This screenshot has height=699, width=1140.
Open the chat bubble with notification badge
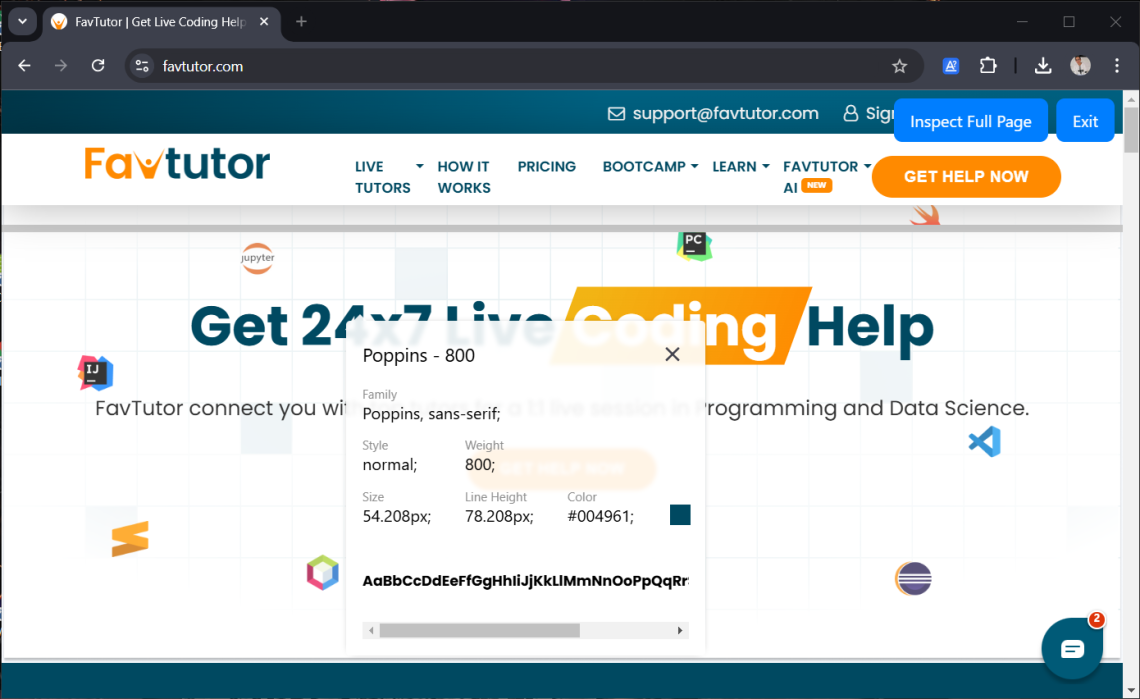1072,648
